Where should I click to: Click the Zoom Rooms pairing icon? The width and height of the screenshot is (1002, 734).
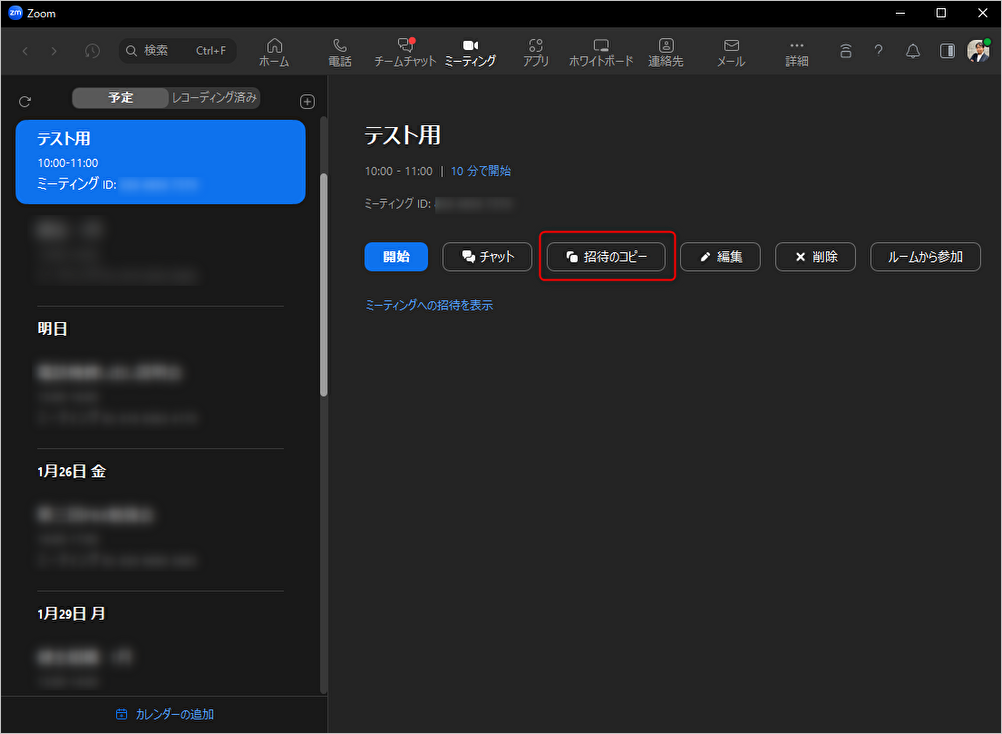coord(845,51)
